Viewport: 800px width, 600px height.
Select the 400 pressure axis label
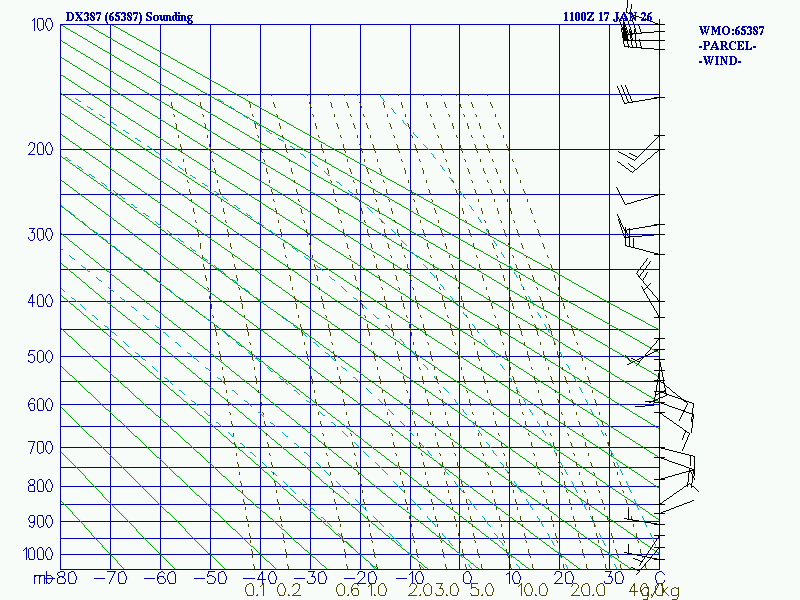[40, 301]
